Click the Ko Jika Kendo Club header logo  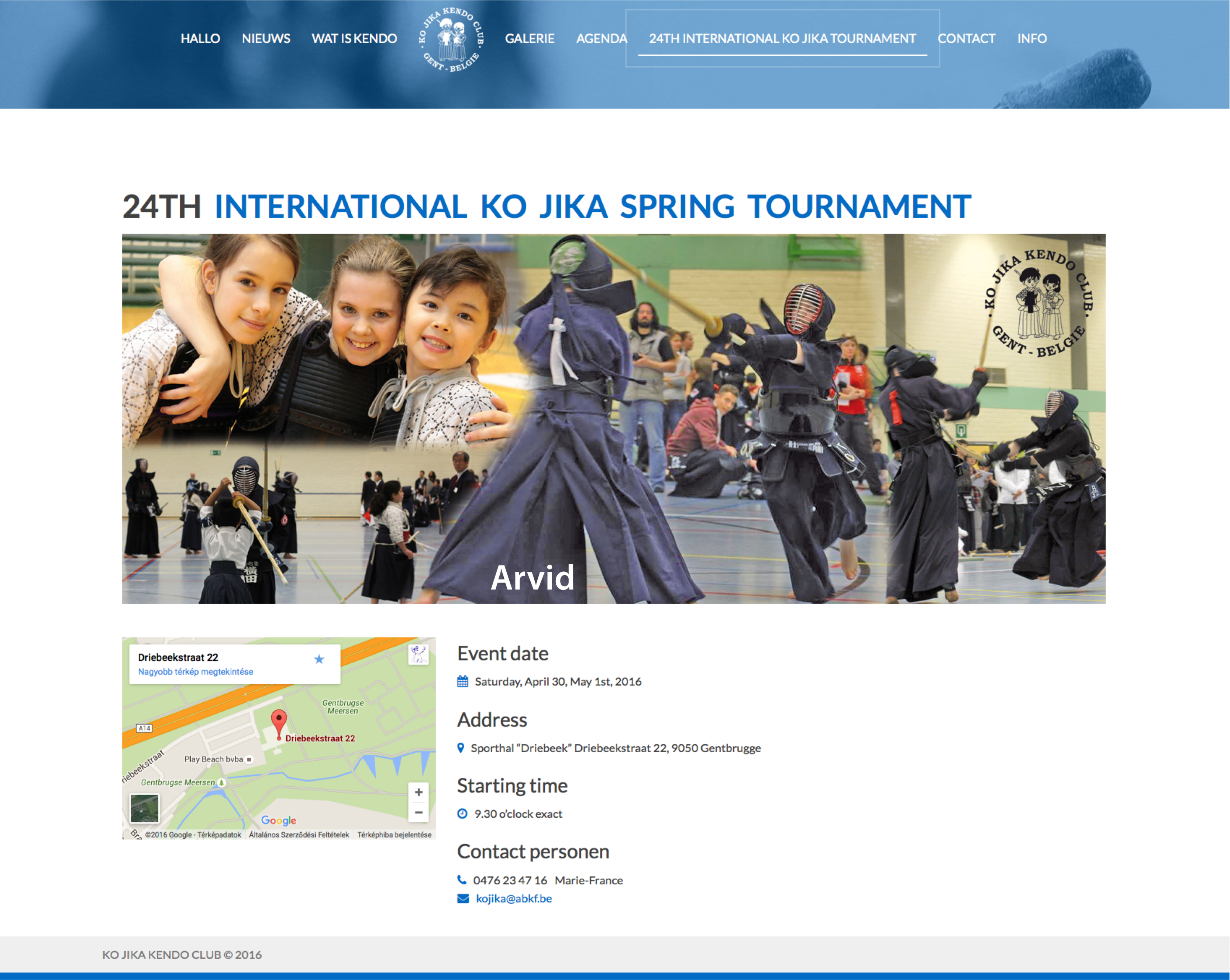(451, 39)
